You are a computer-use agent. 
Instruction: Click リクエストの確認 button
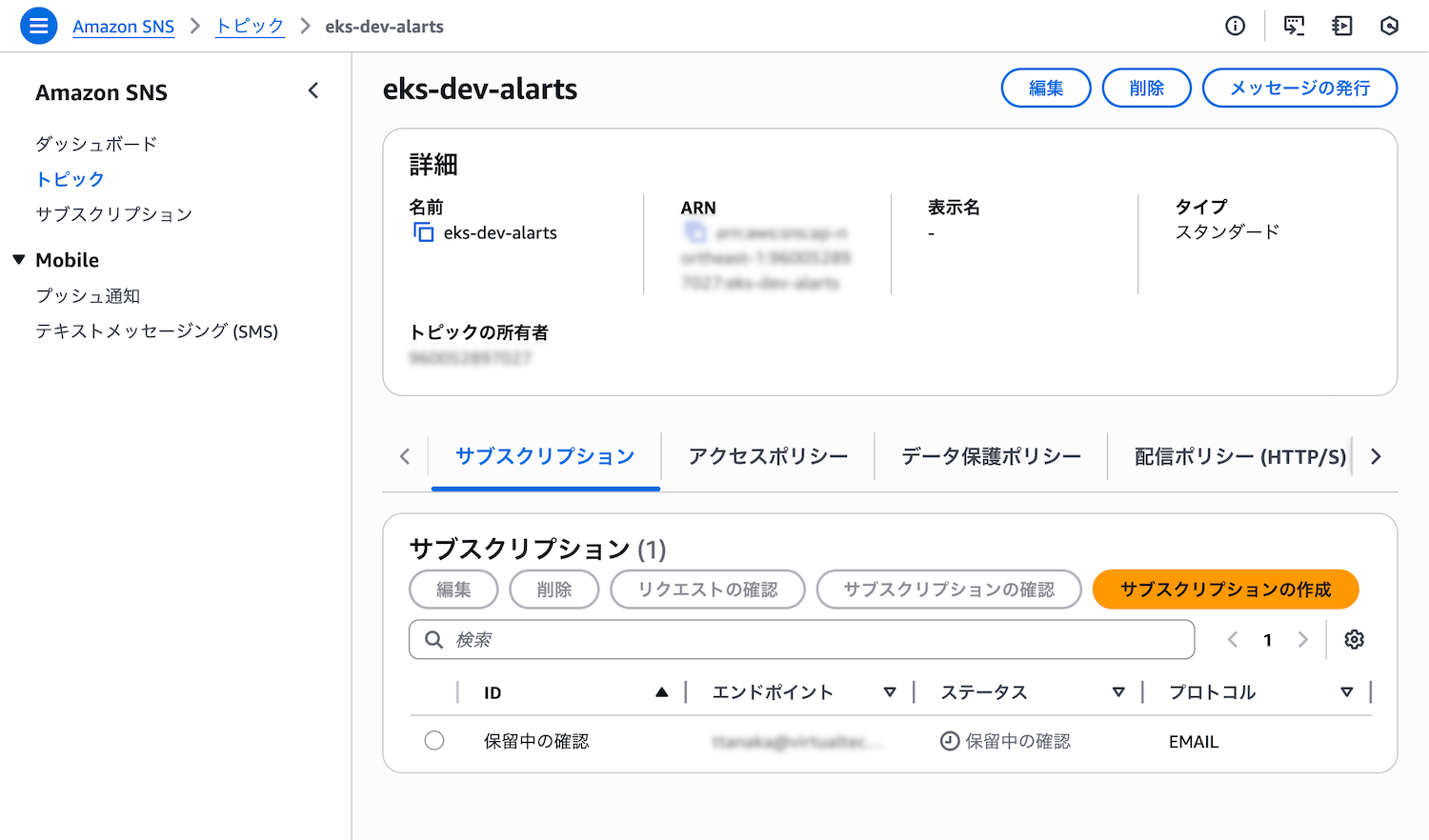coord(708,590)
